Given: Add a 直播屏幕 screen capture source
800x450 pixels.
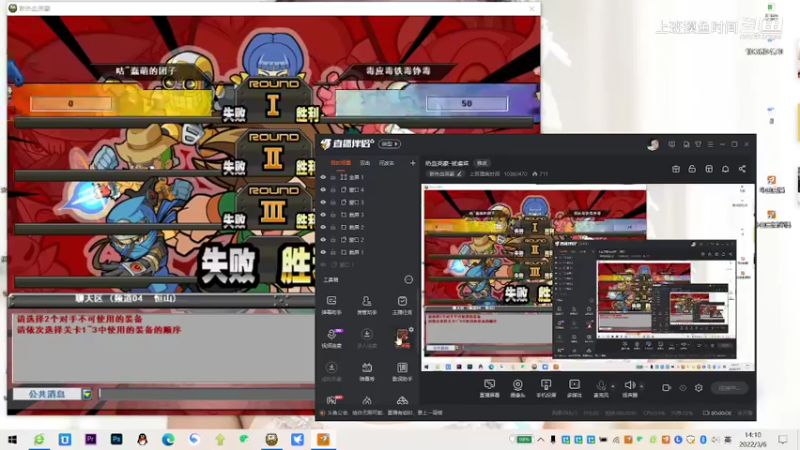Looking at the screenshot, I should click(x=489, y=388).
